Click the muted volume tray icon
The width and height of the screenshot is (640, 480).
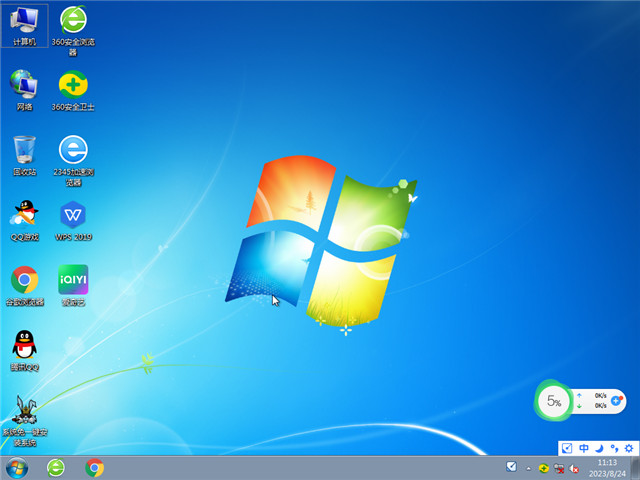click(574, 469)
